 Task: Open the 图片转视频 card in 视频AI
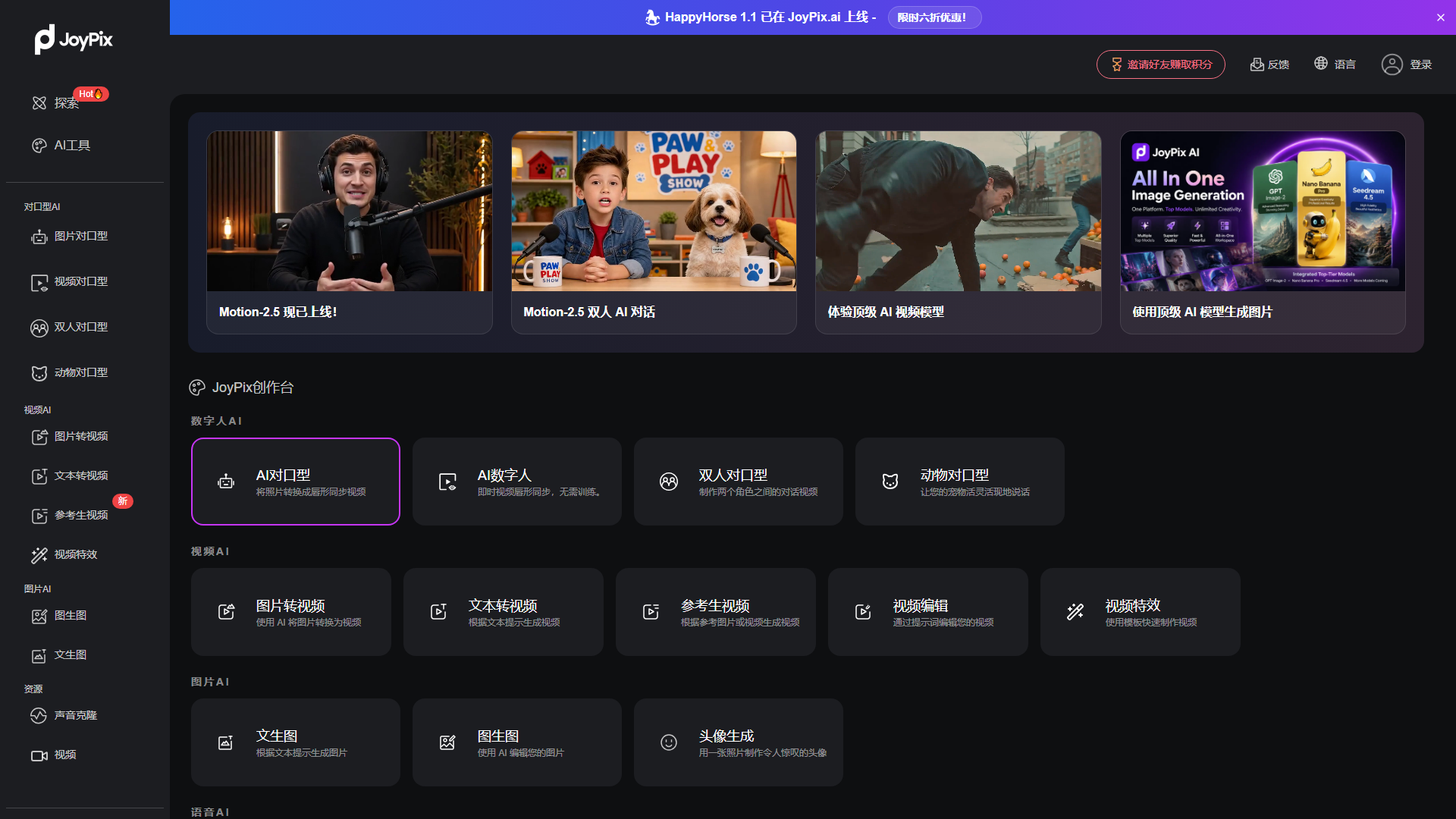[x=291, y=612]
